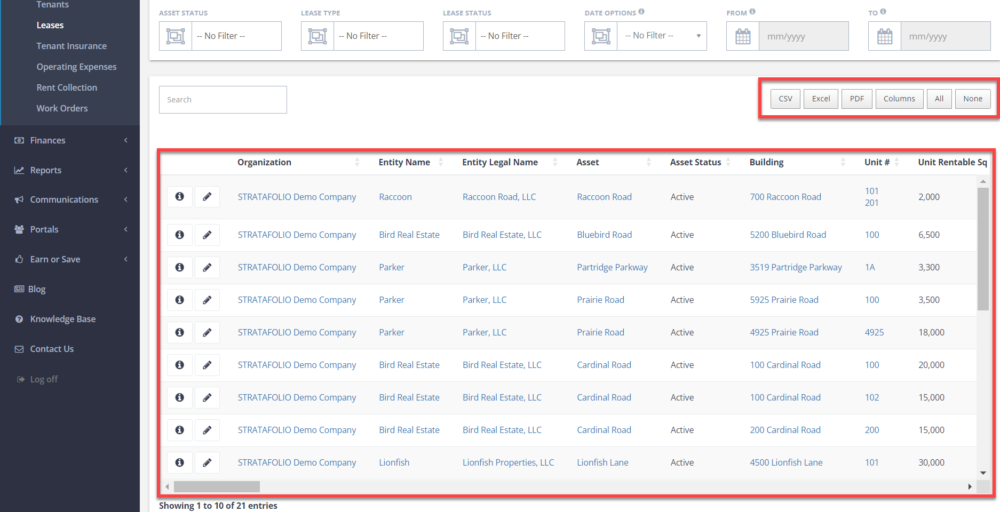Expand the Finances sidebar menu
Viewport: 1000px width, 512px height.
point(69,141)
